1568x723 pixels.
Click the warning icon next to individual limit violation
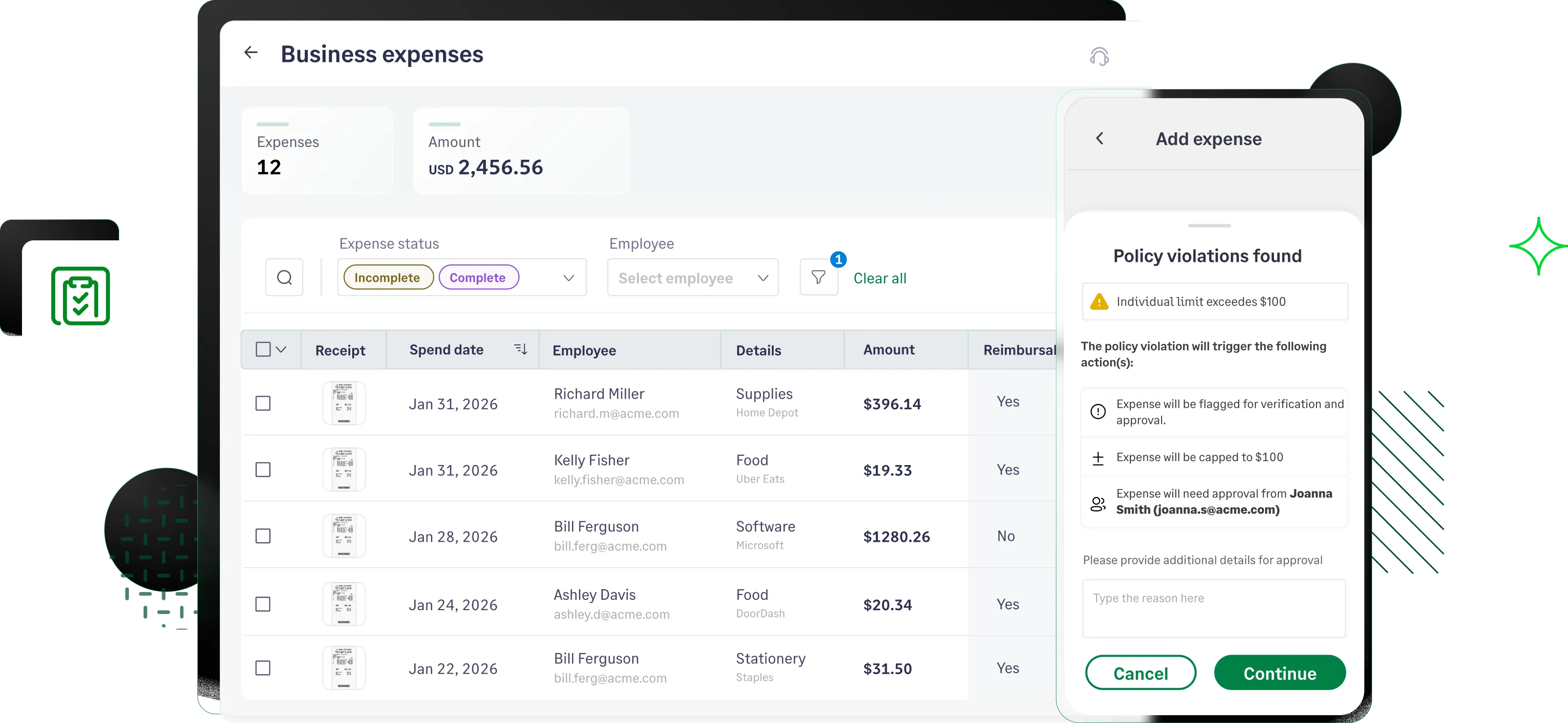coord(1099,301)
